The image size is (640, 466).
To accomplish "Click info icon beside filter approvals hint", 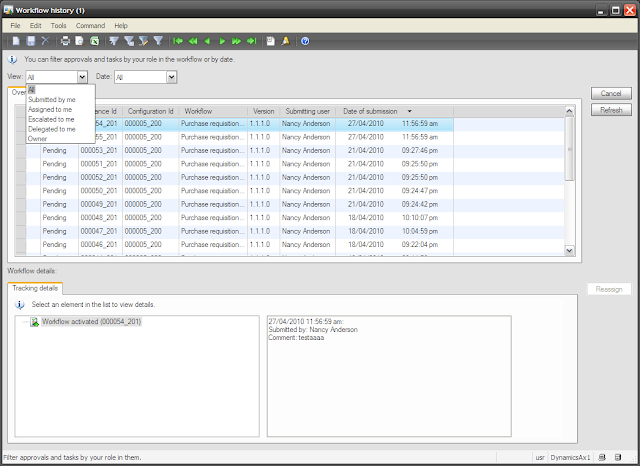I will (13, 60).
